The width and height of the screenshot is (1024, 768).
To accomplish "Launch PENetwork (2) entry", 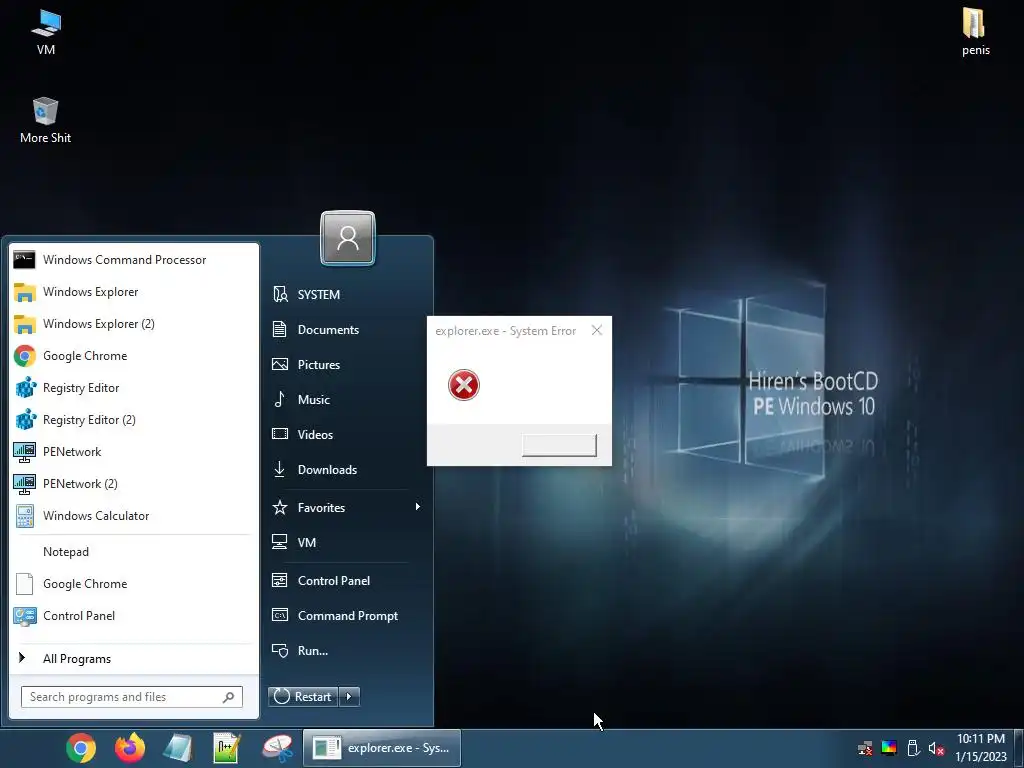I will [x=135, y=484].
